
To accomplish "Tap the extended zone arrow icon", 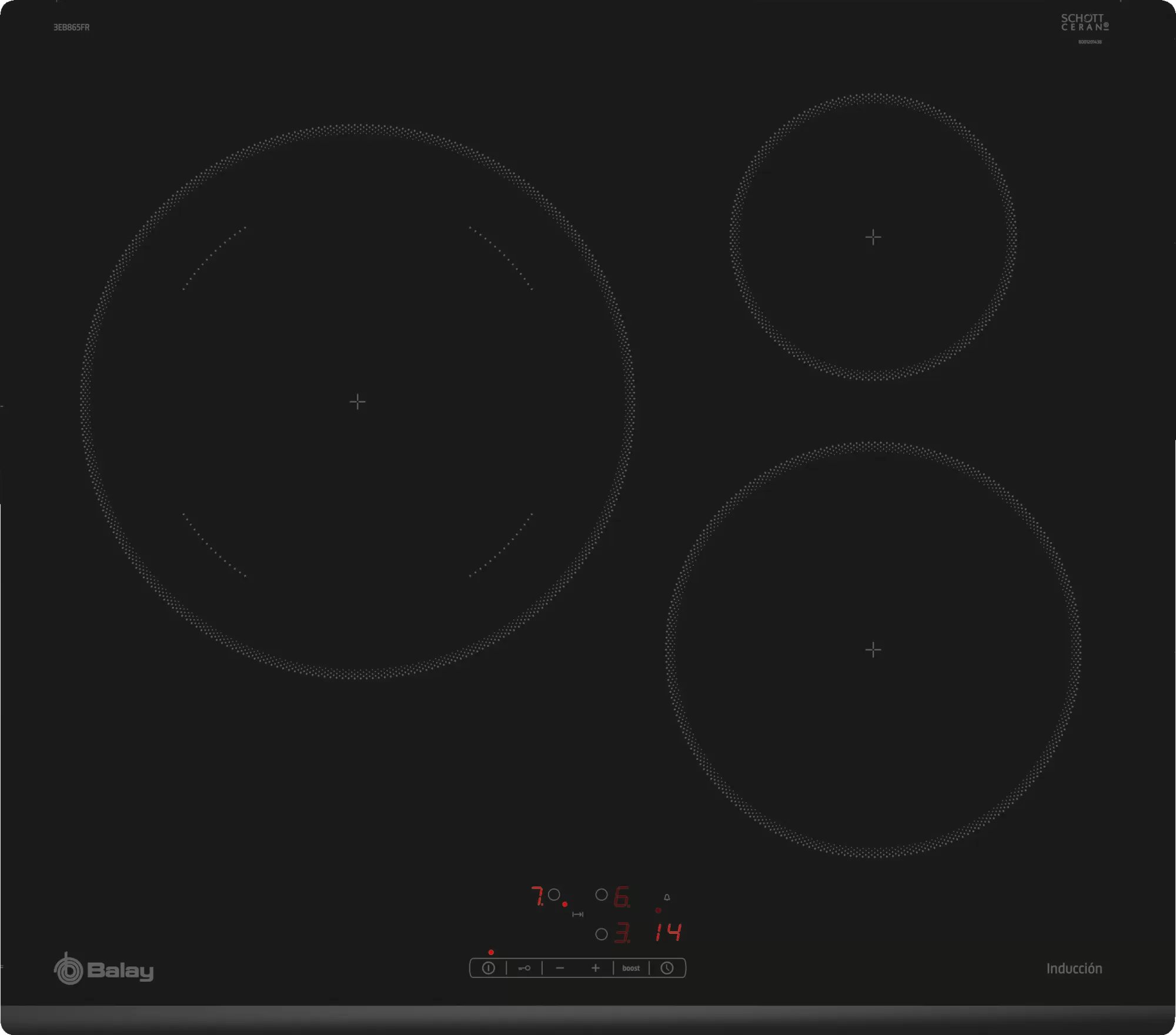I will (x=578, y=914).
